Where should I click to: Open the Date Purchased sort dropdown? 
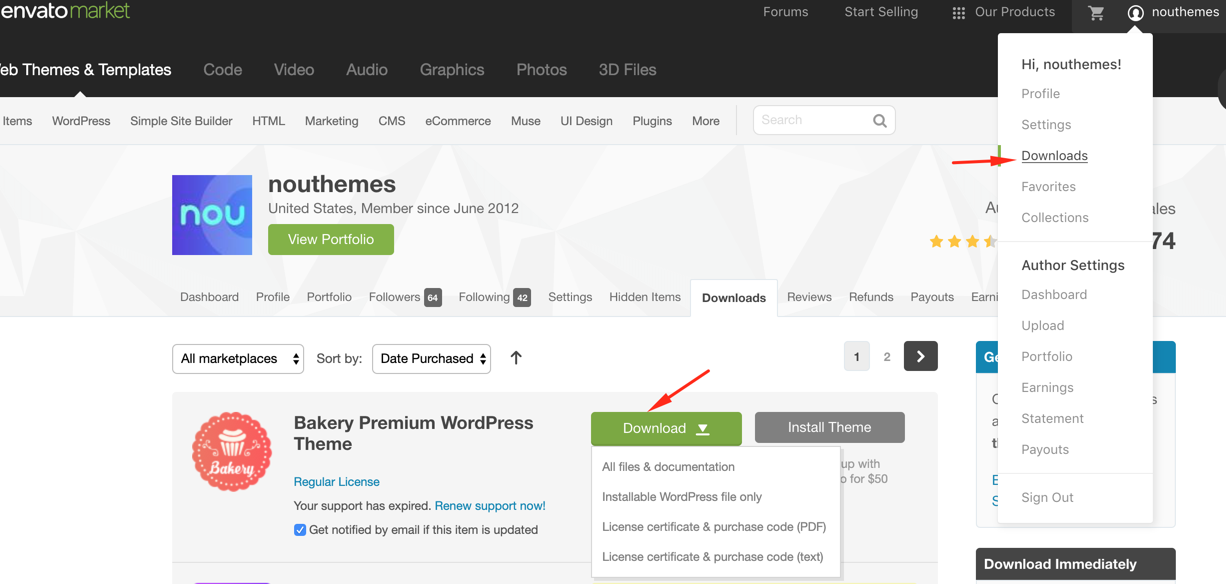coord(431,359)
